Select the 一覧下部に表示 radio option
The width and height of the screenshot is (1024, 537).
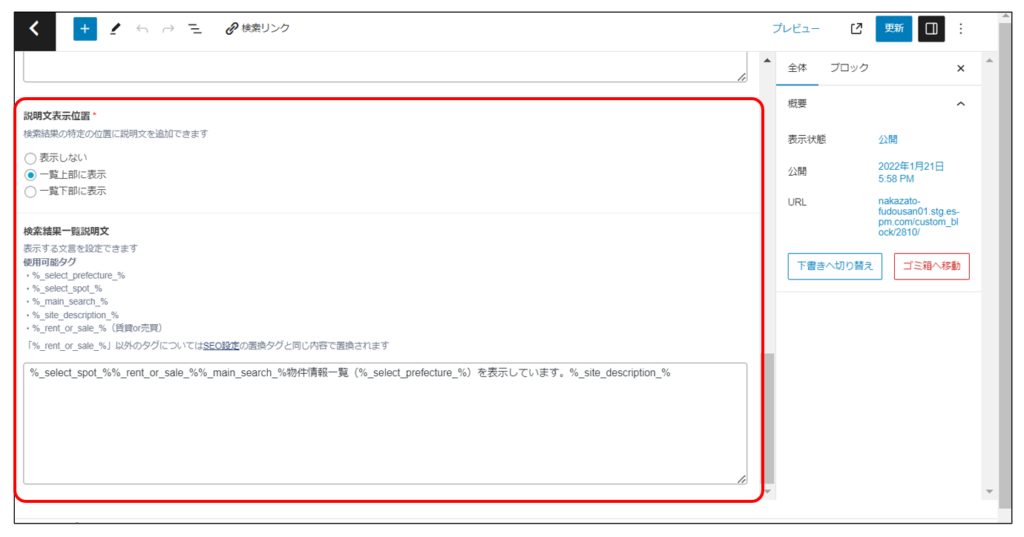pyautogui.click(x=31, y=190)
